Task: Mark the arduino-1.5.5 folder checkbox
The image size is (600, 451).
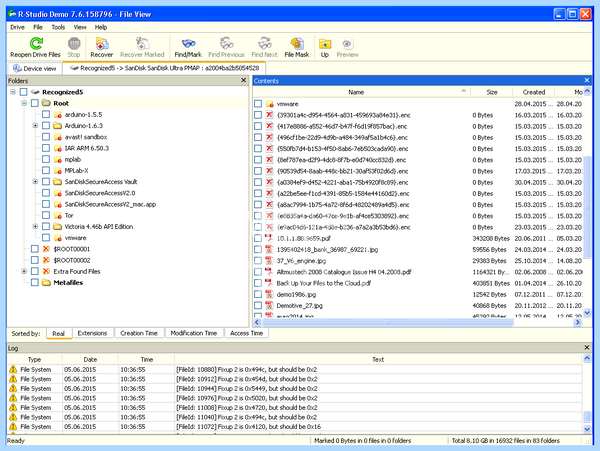Action: click(x=46, y=114)
